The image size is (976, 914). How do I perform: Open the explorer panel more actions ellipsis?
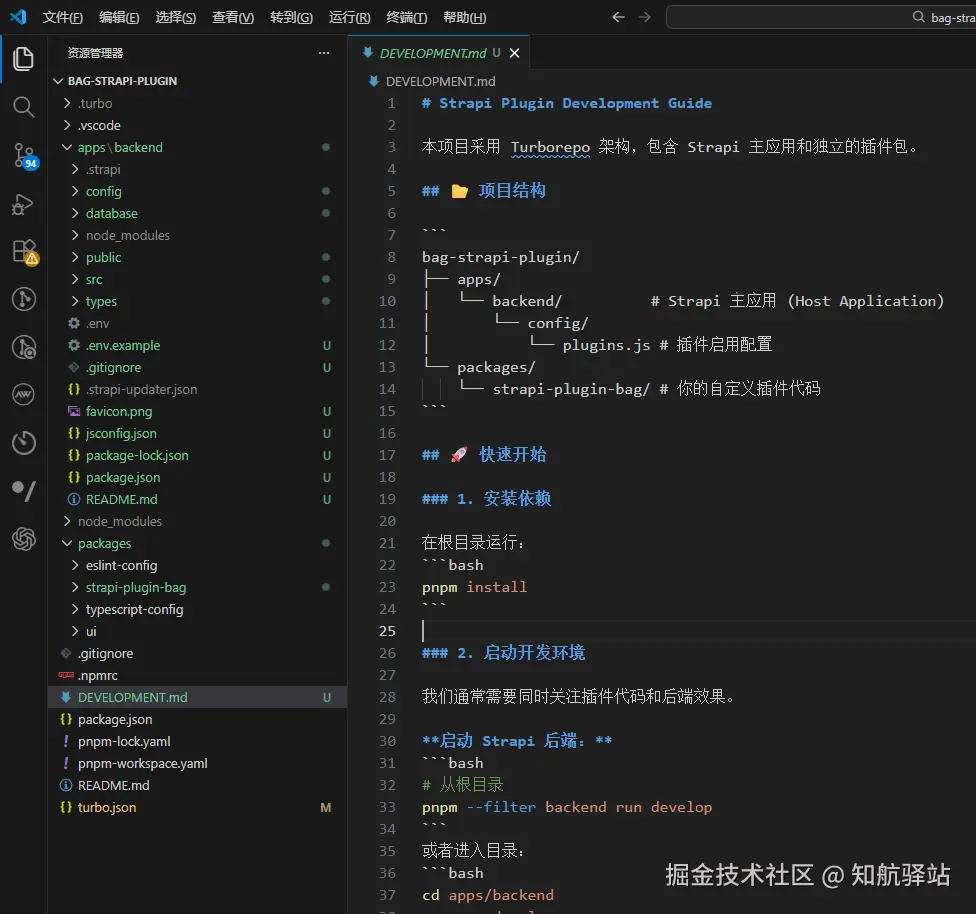(323, 53)
